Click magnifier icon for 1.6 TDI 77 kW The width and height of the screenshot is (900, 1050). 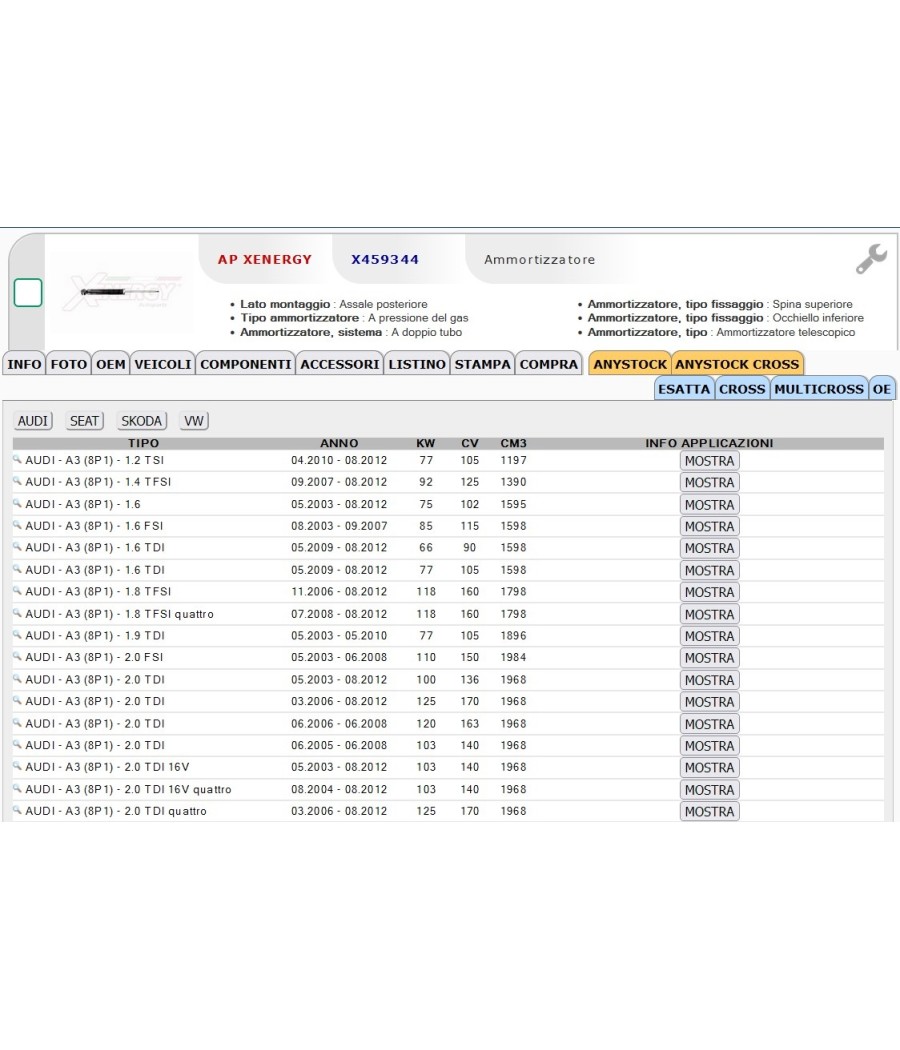[x=17, y=569]
